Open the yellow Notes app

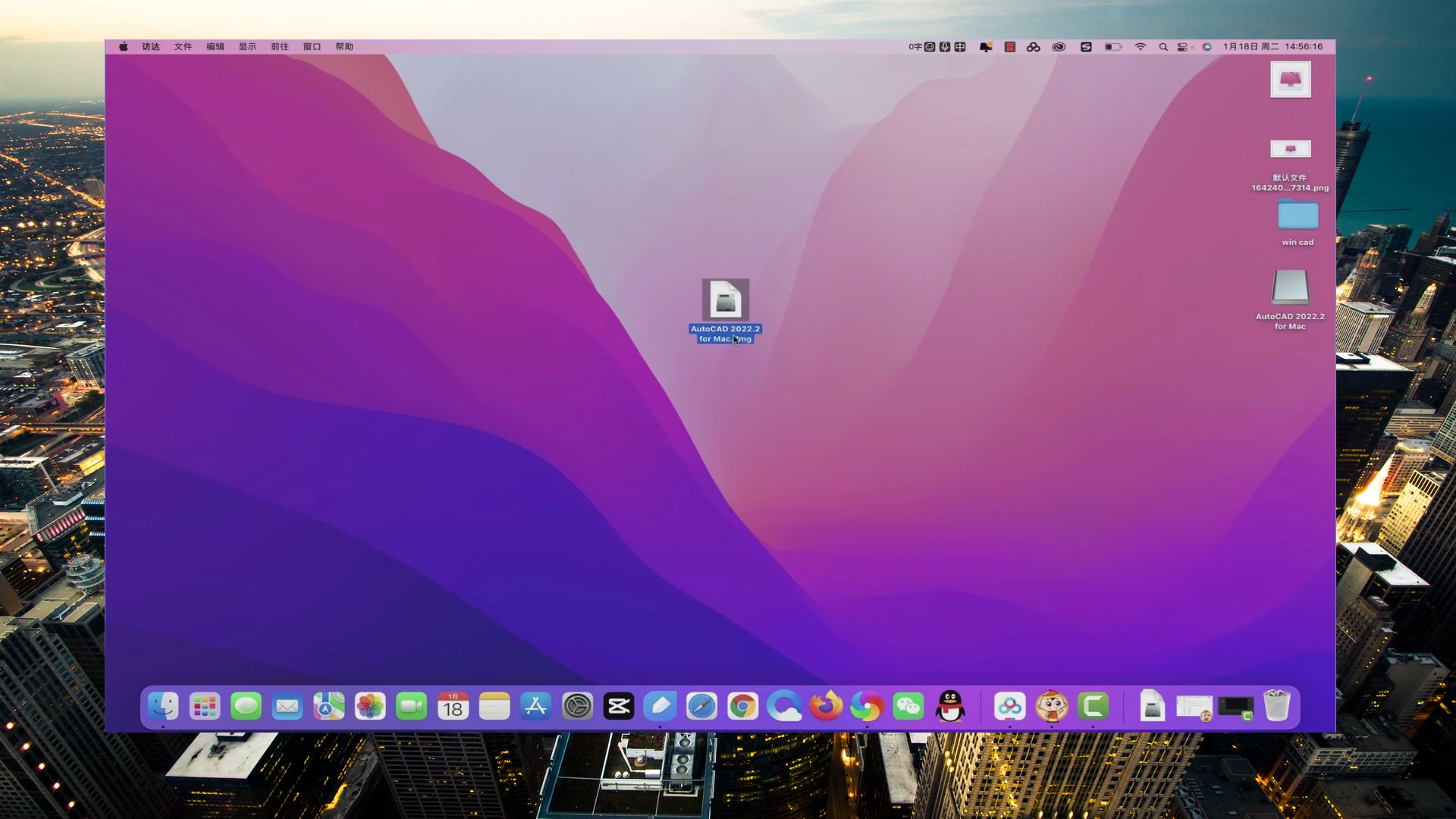494,706
